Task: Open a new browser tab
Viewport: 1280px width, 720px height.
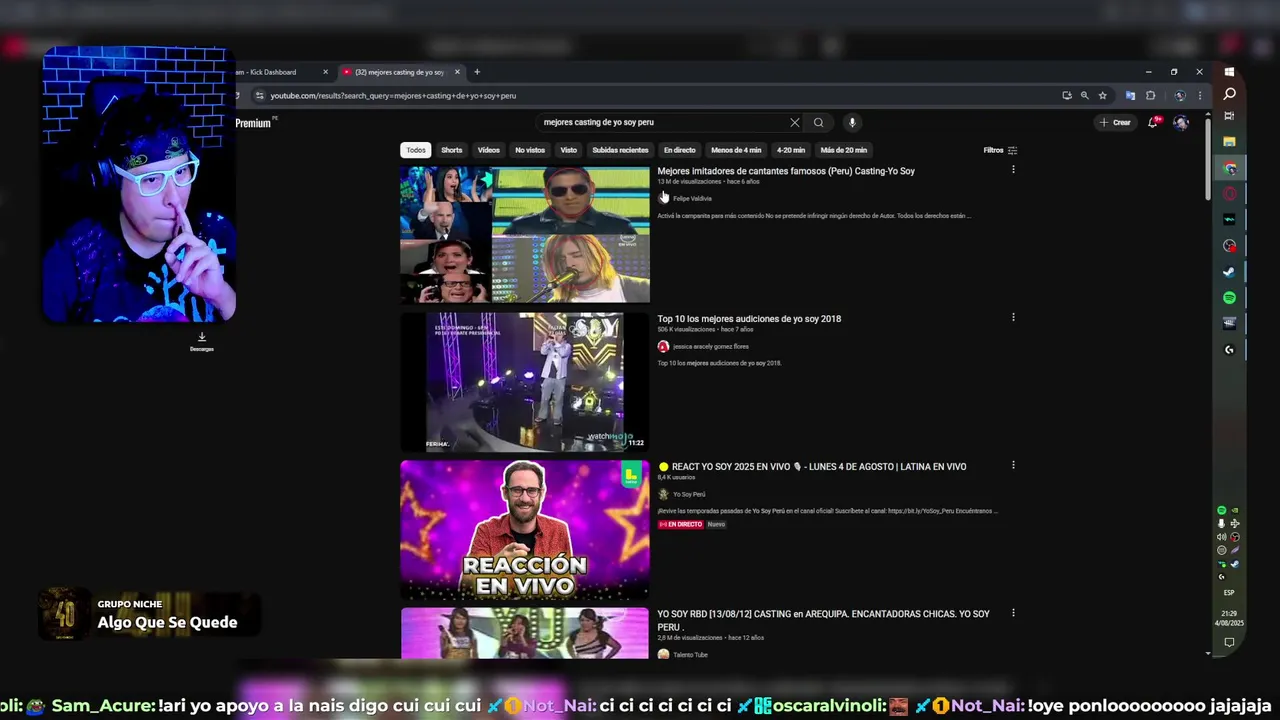Action: click(477, 72)
